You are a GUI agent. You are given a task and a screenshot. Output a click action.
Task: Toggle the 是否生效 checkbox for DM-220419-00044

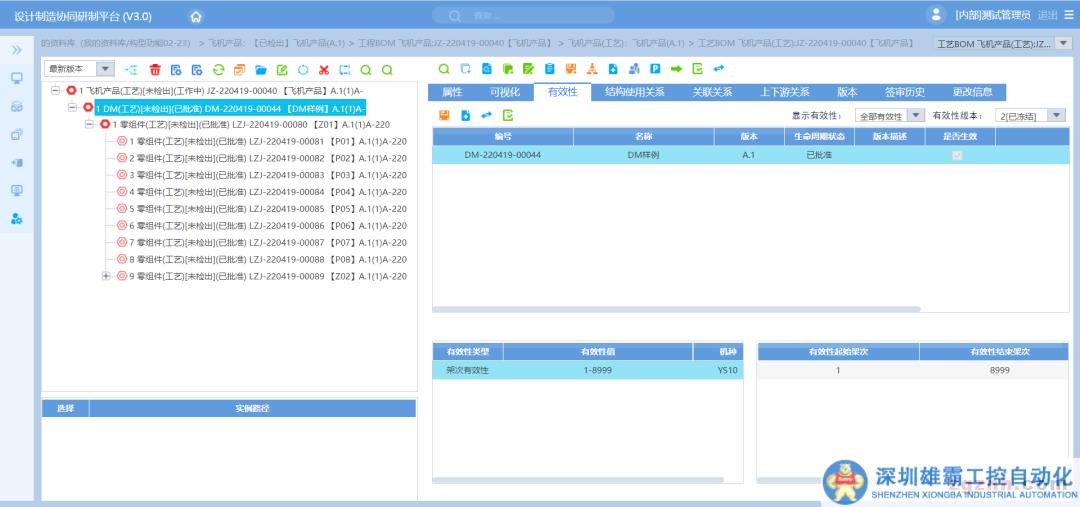coord(958,155)
